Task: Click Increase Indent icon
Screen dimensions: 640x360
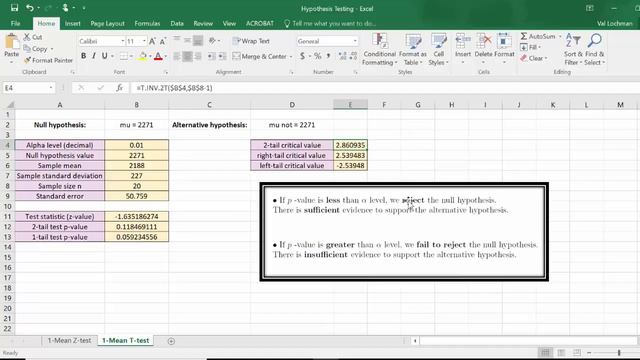Action: tap(222, 56)
